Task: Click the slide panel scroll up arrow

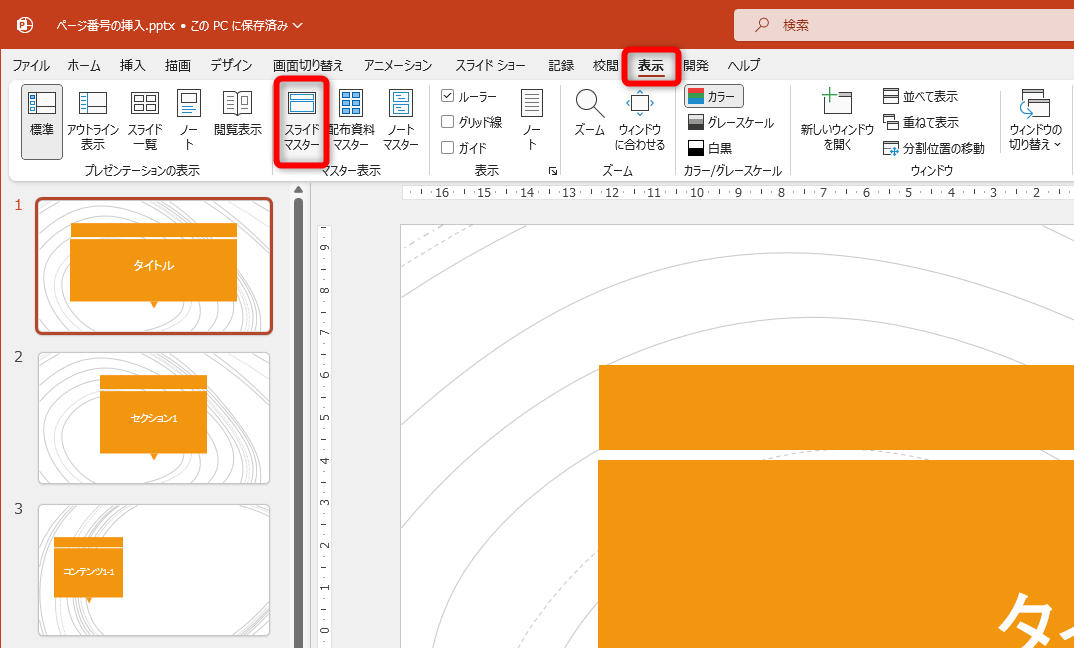Action: (298, 190)
